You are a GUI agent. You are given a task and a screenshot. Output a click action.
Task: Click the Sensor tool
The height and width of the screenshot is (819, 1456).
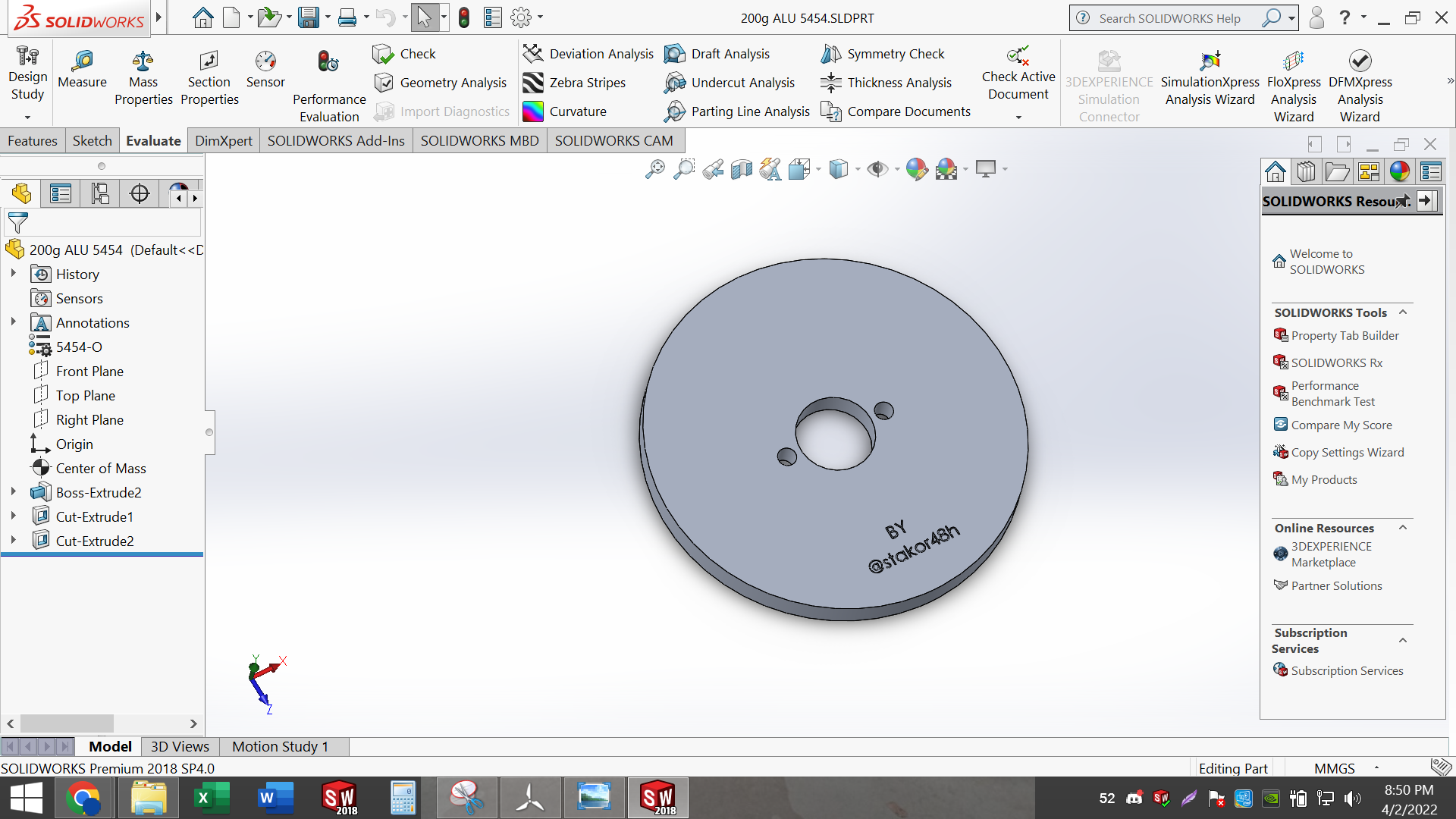[x=265, y=70]
